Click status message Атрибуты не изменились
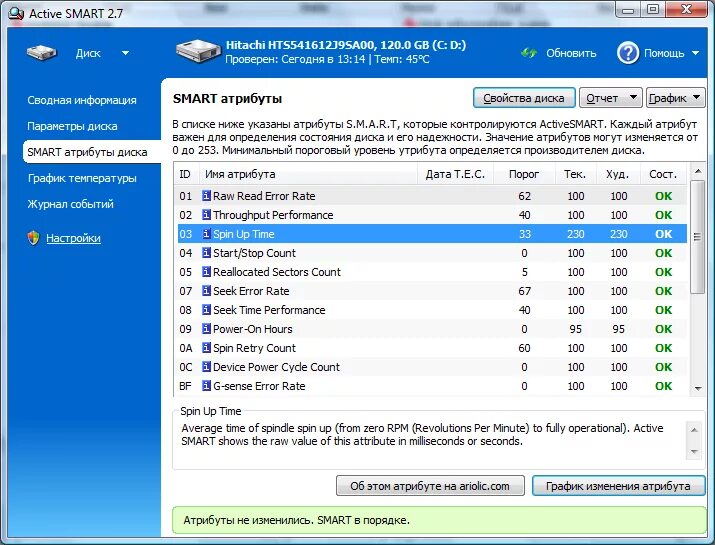This screenshot has width=715, height=545. click(296, 520)
